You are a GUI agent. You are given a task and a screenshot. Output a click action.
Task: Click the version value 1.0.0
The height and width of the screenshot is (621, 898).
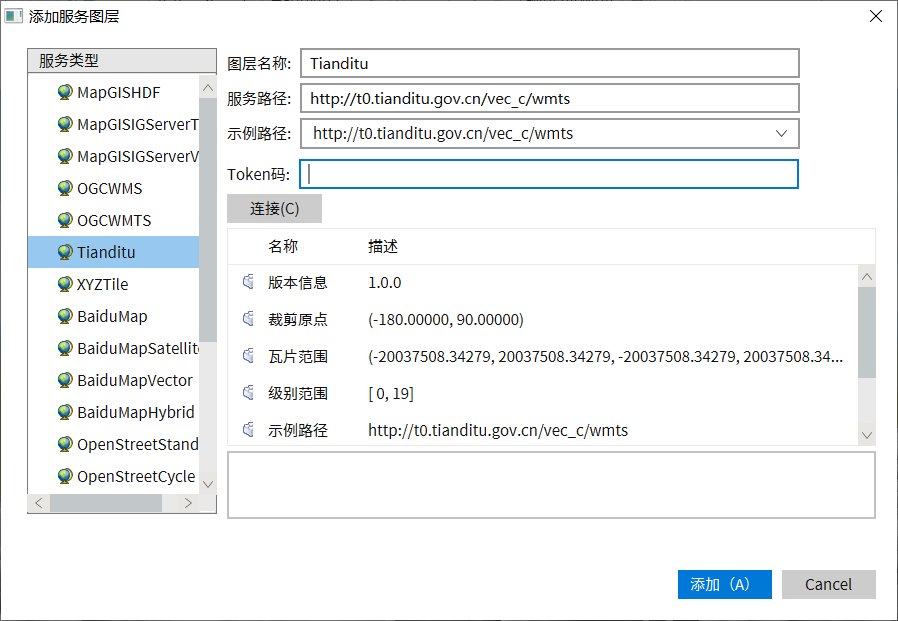coord(385,282)
